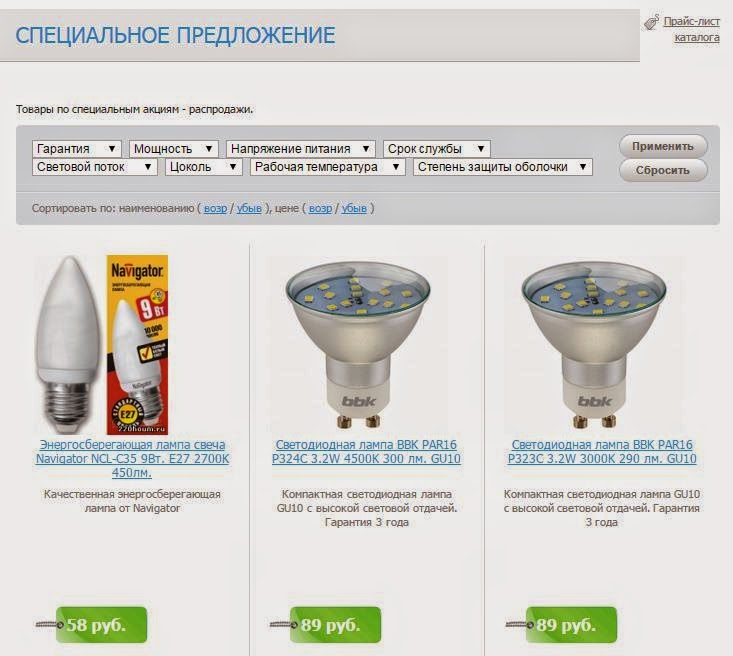Open the Степень защиты оболочки dropdown

click(x=503, y=167)
